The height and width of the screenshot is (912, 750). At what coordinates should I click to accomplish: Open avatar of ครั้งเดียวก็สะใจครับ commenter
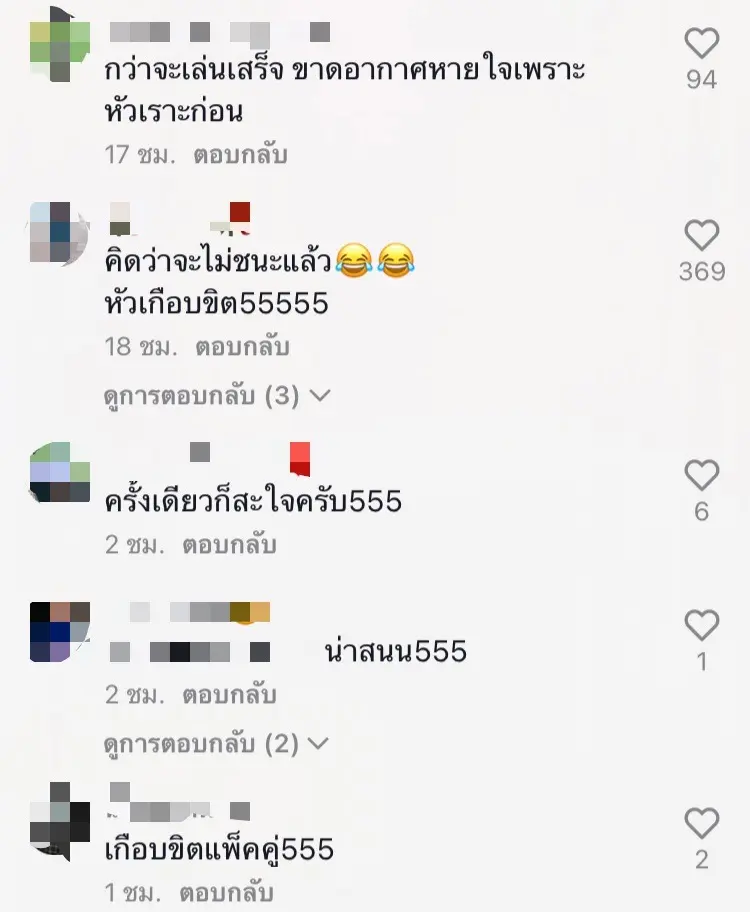click(60, 472)
